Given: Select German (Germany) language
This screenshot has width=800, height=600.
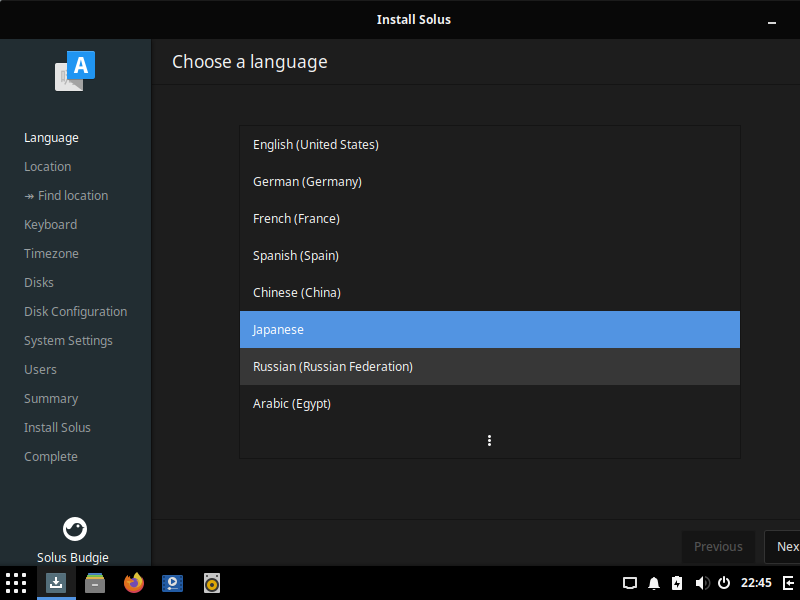Looking at the screenshot, I should [x=490, y=182].
